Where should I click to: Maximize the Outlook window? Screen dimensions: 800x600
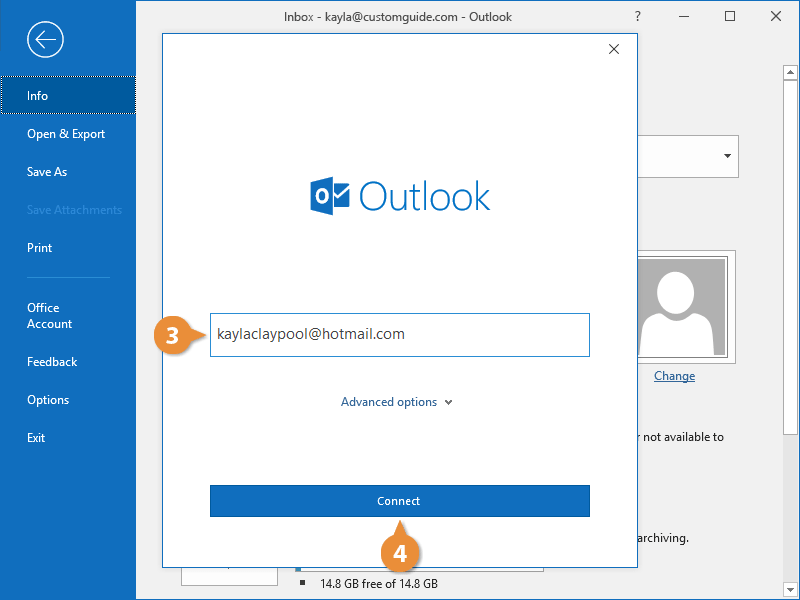pos(730,16)
